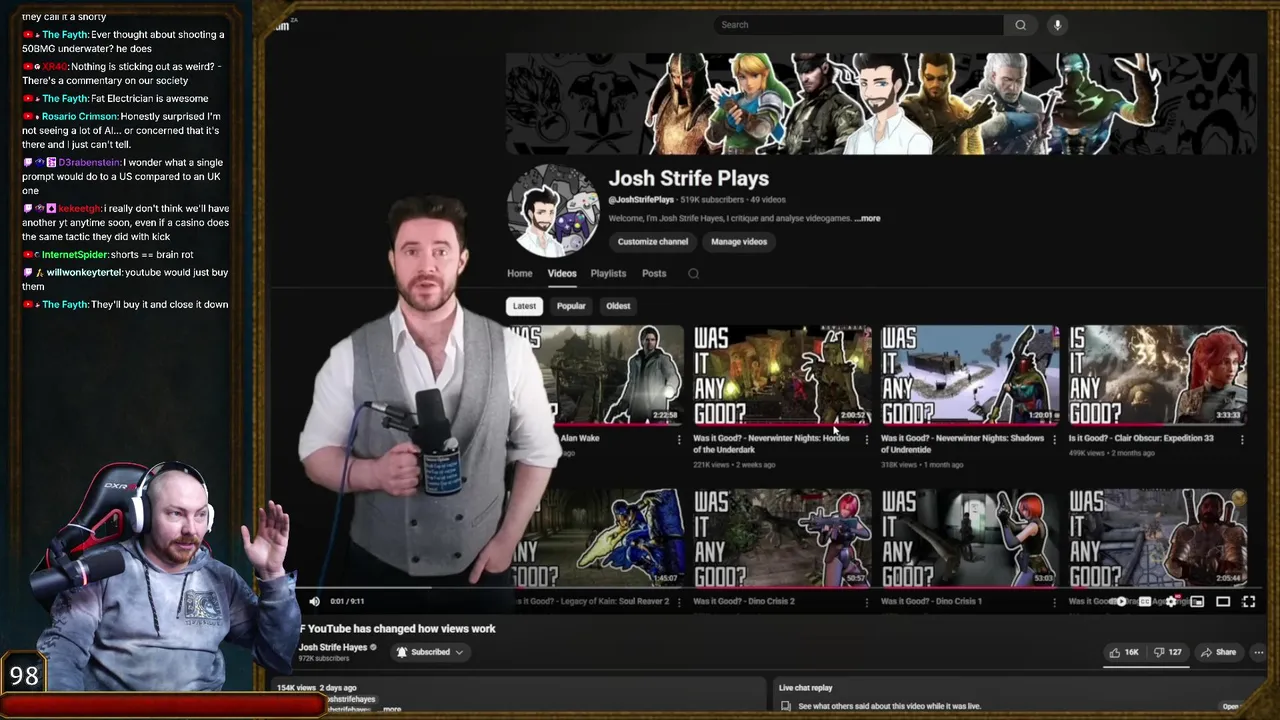Viewport: 1280px width, 720px height.
Task: Click the @JoshStrifePlays channel handle
Action: pyautogui.click(x=641, y=200)
